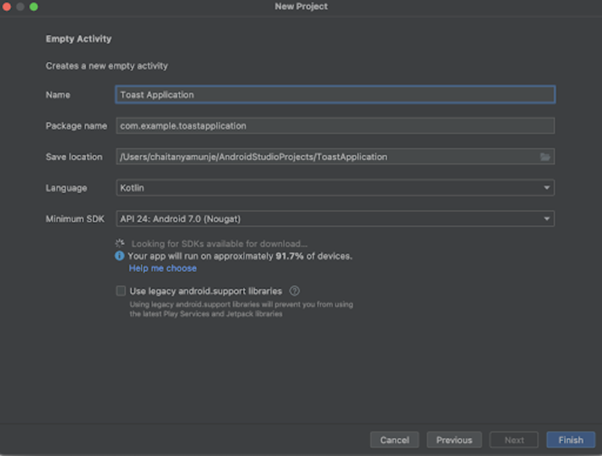The image size is (602, 457).
Task: Click the folder browse icon in Save location
Action: click(x=545, y=157)
